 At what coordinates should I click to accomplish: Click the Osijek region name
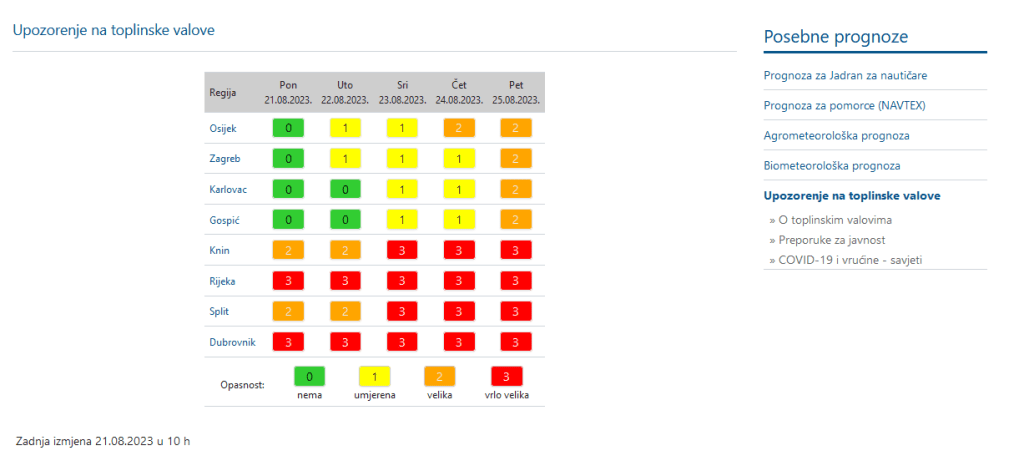(223, 129)
